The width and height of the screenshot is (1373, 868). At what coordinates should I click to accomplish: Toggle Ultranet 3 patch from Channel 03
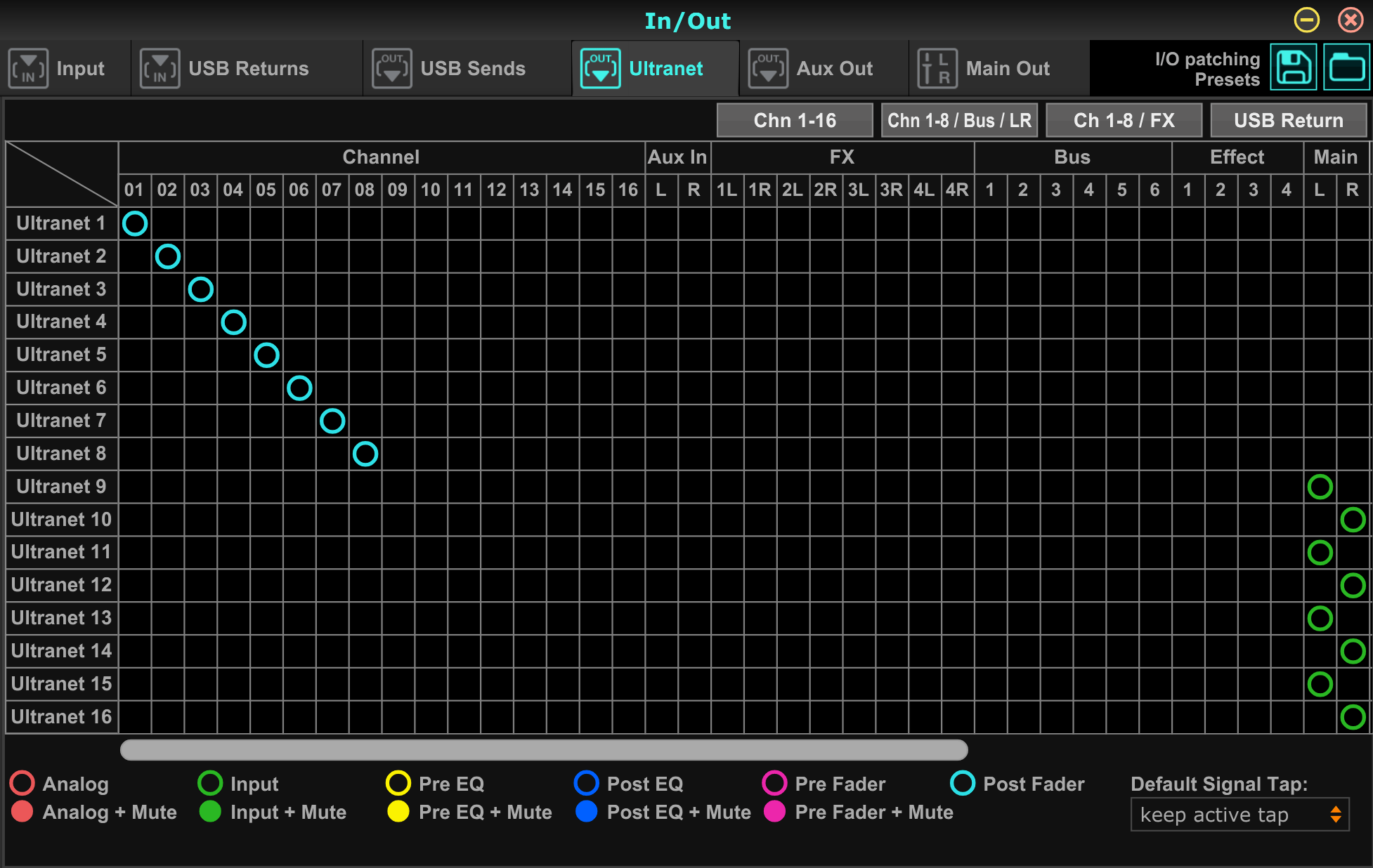pos(201,289)
